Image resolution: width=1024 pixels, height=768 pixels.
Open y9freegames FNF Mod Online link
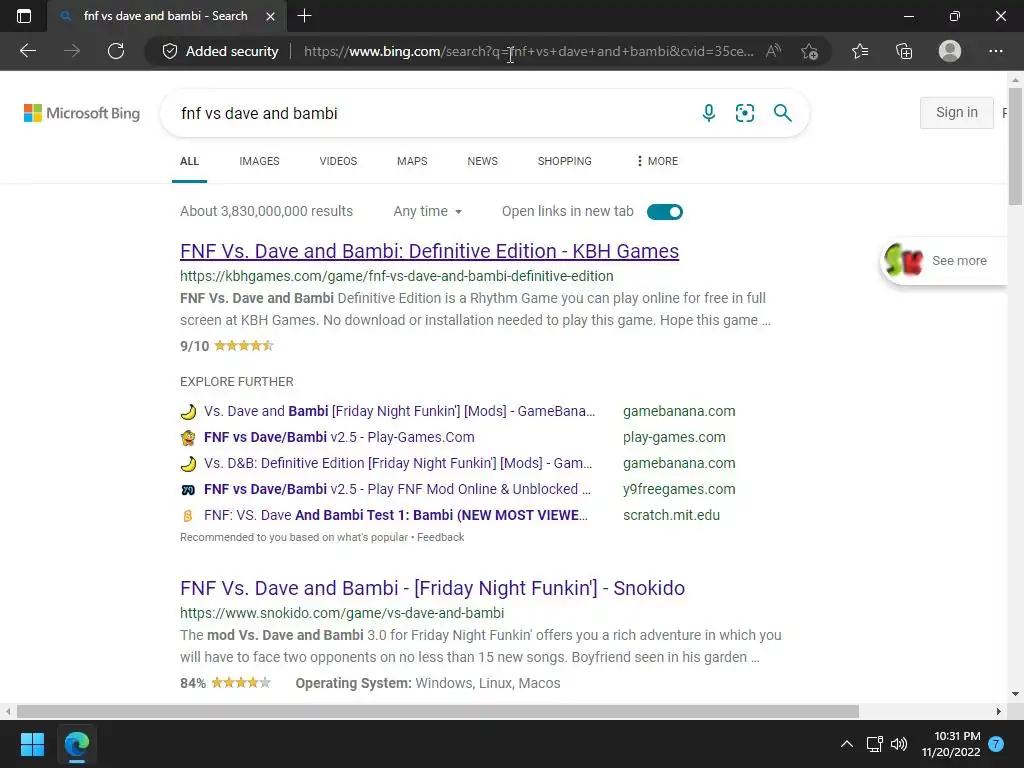pyautogui.click(x=397, y=489)
